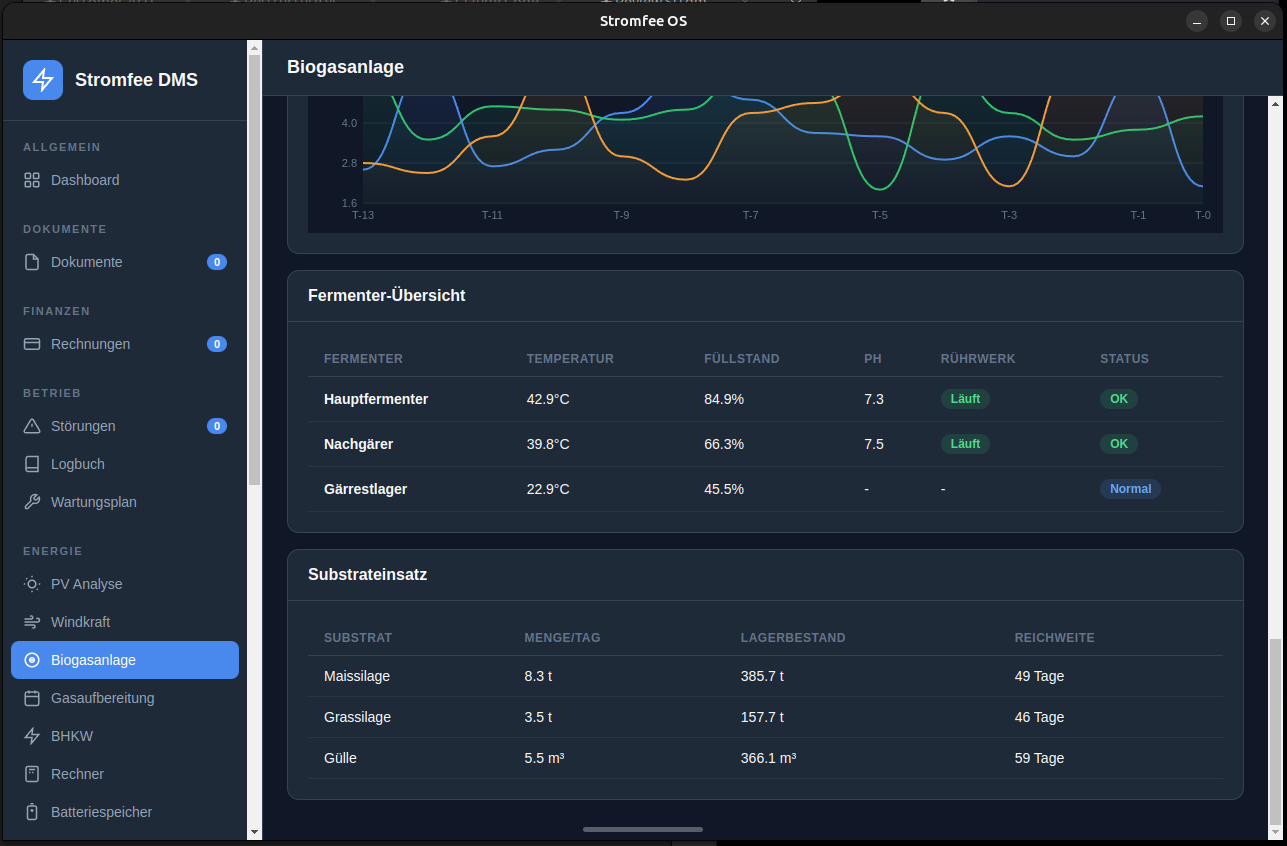Click the Logbuch book icon
The height and width of the screenshot is (846, 1287).
click(x=32, y=464)
